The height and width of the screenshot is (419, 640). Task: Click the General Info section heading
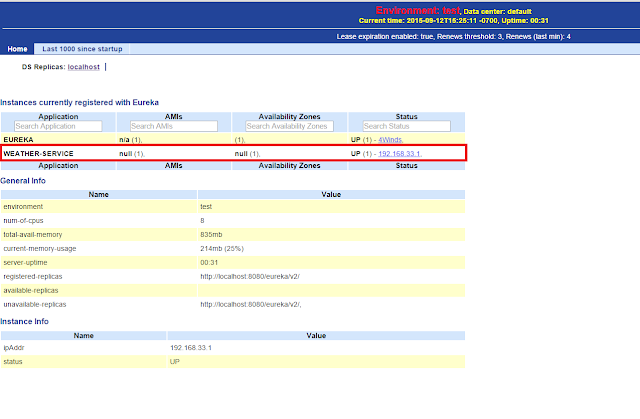[23, 181]
